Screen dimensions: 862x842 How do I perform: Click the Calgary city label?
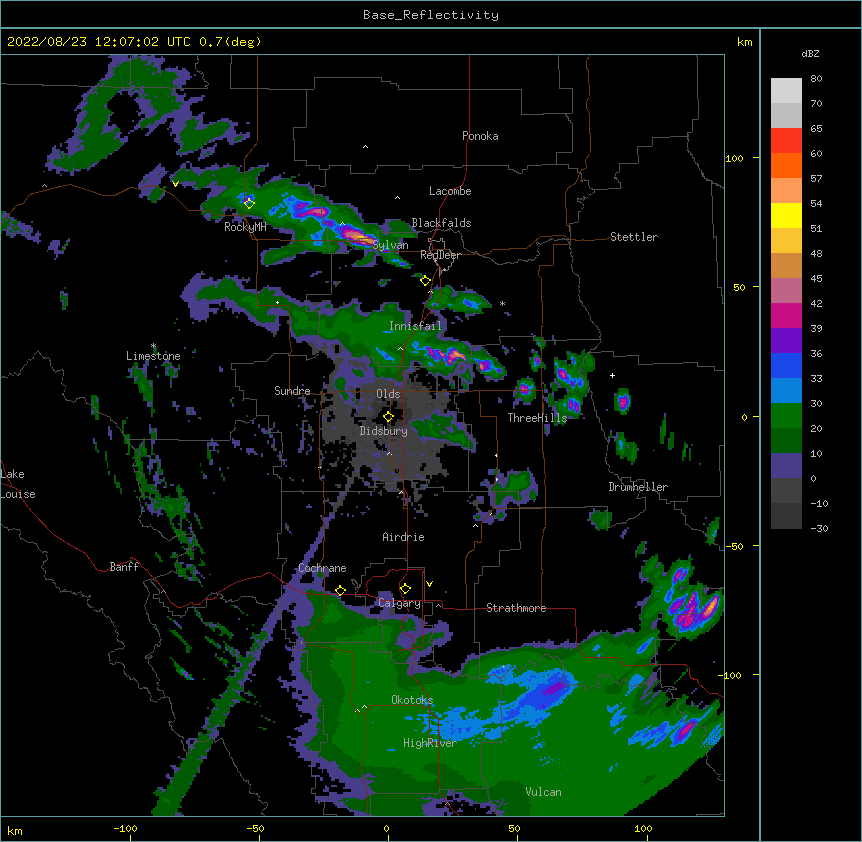(x=400, y=603)
